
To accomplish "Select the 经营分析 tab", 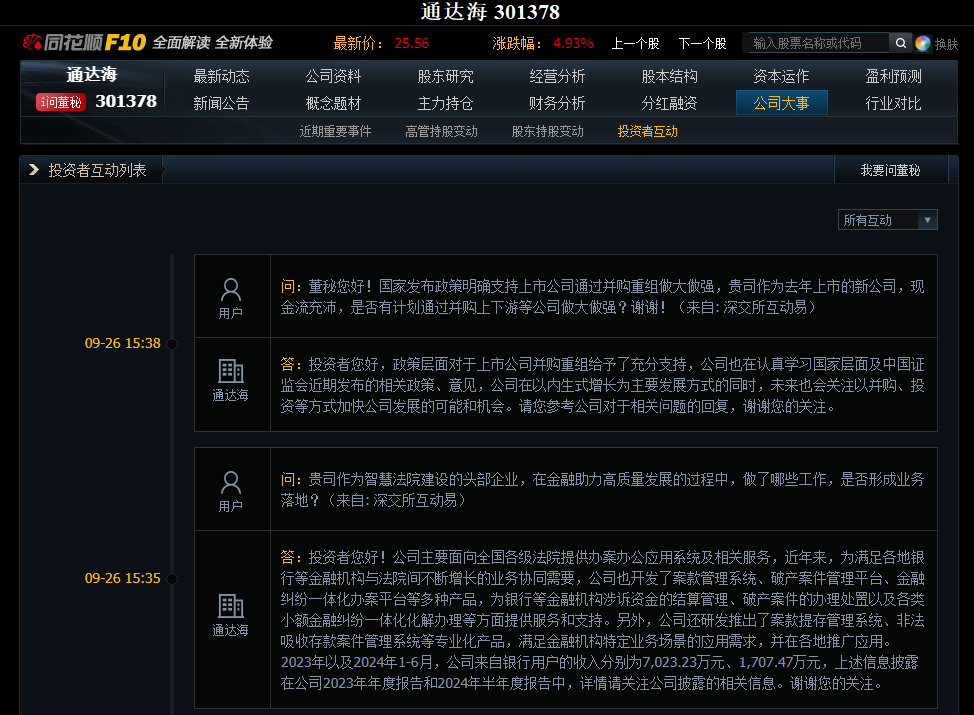I will click(557, 76).
